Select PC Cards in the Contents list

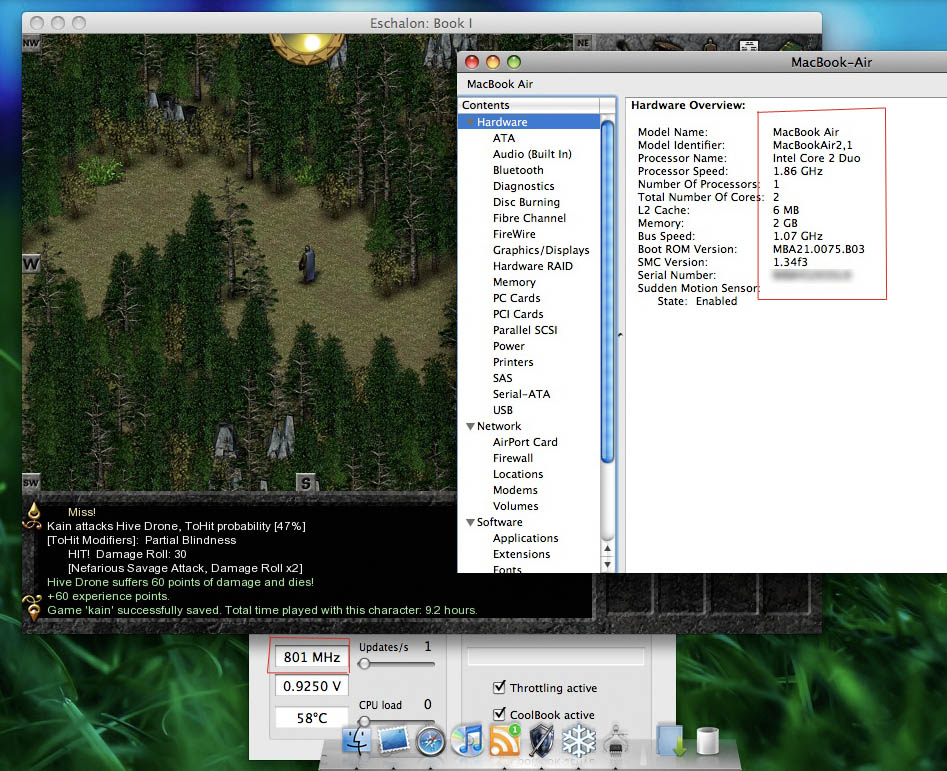(516, 298)
